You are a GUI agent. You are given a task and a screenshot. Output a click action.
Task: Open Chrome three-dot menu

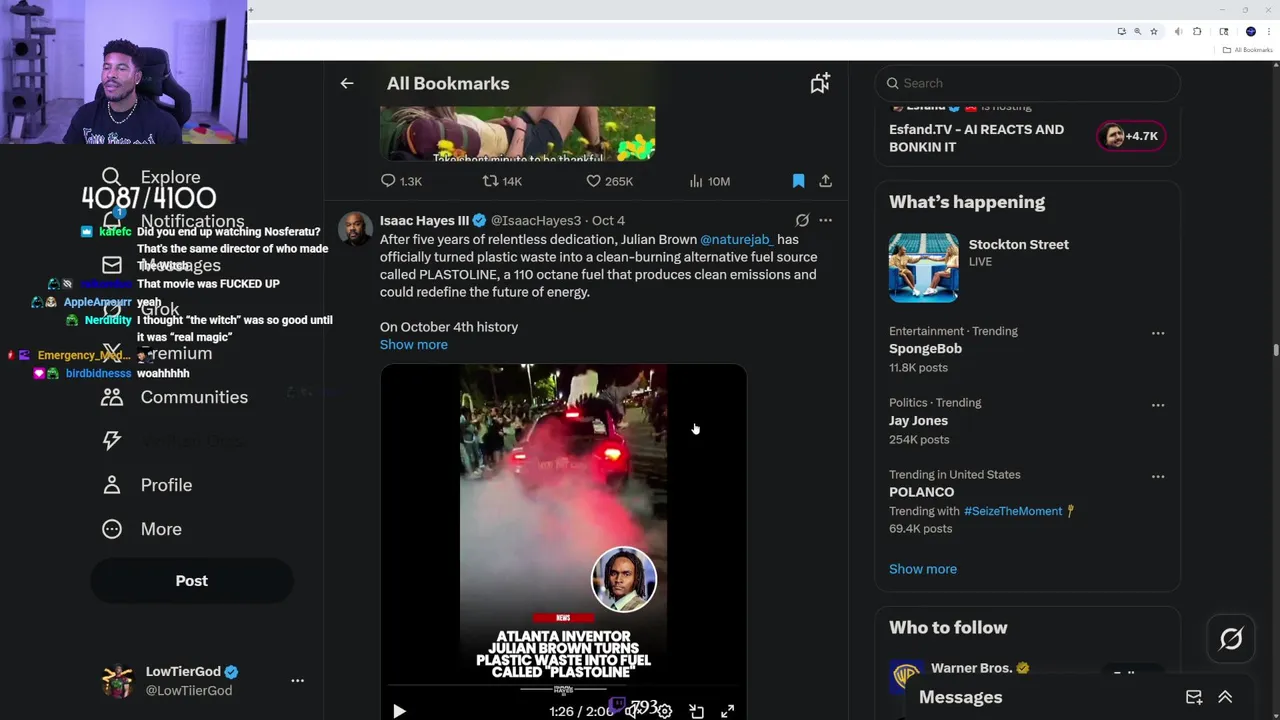pyautogui.click(x=1268, y=32)
